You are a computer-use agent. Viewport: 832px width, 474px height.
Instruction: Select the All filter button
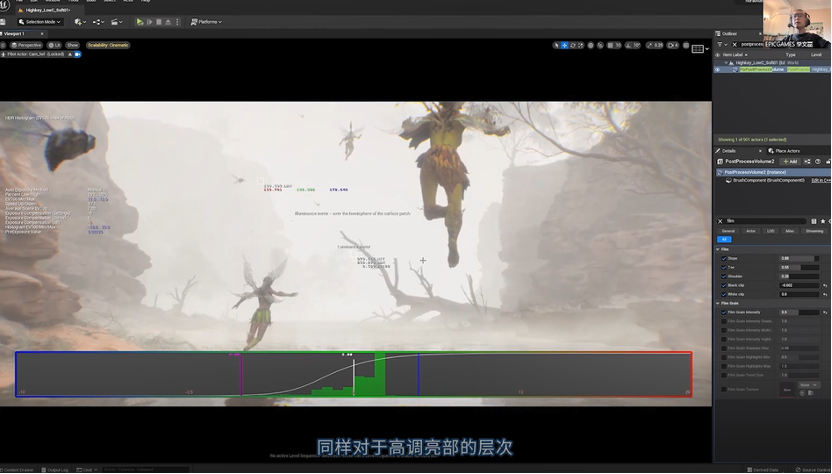click(x=724, y=239)
